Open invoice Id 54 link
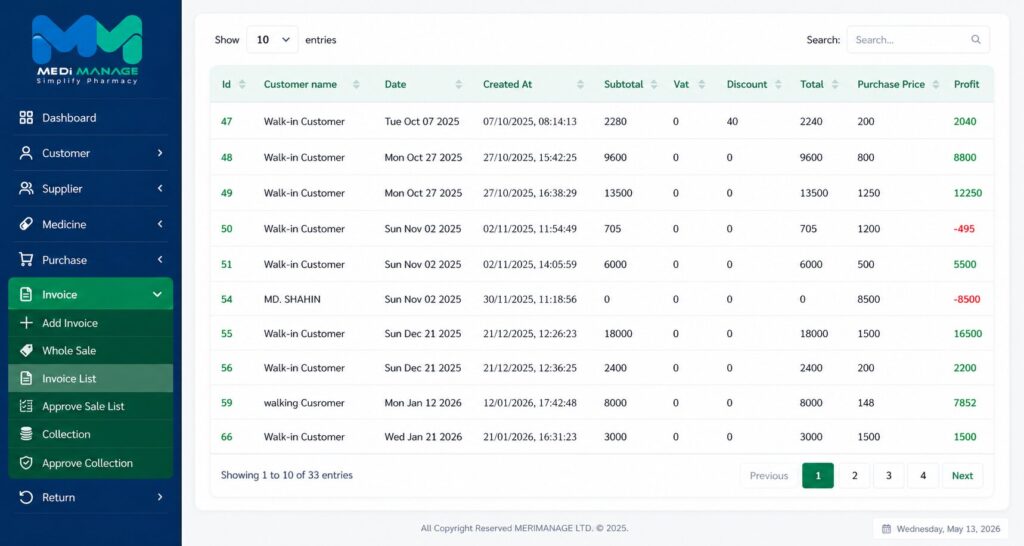 [227, 299]
